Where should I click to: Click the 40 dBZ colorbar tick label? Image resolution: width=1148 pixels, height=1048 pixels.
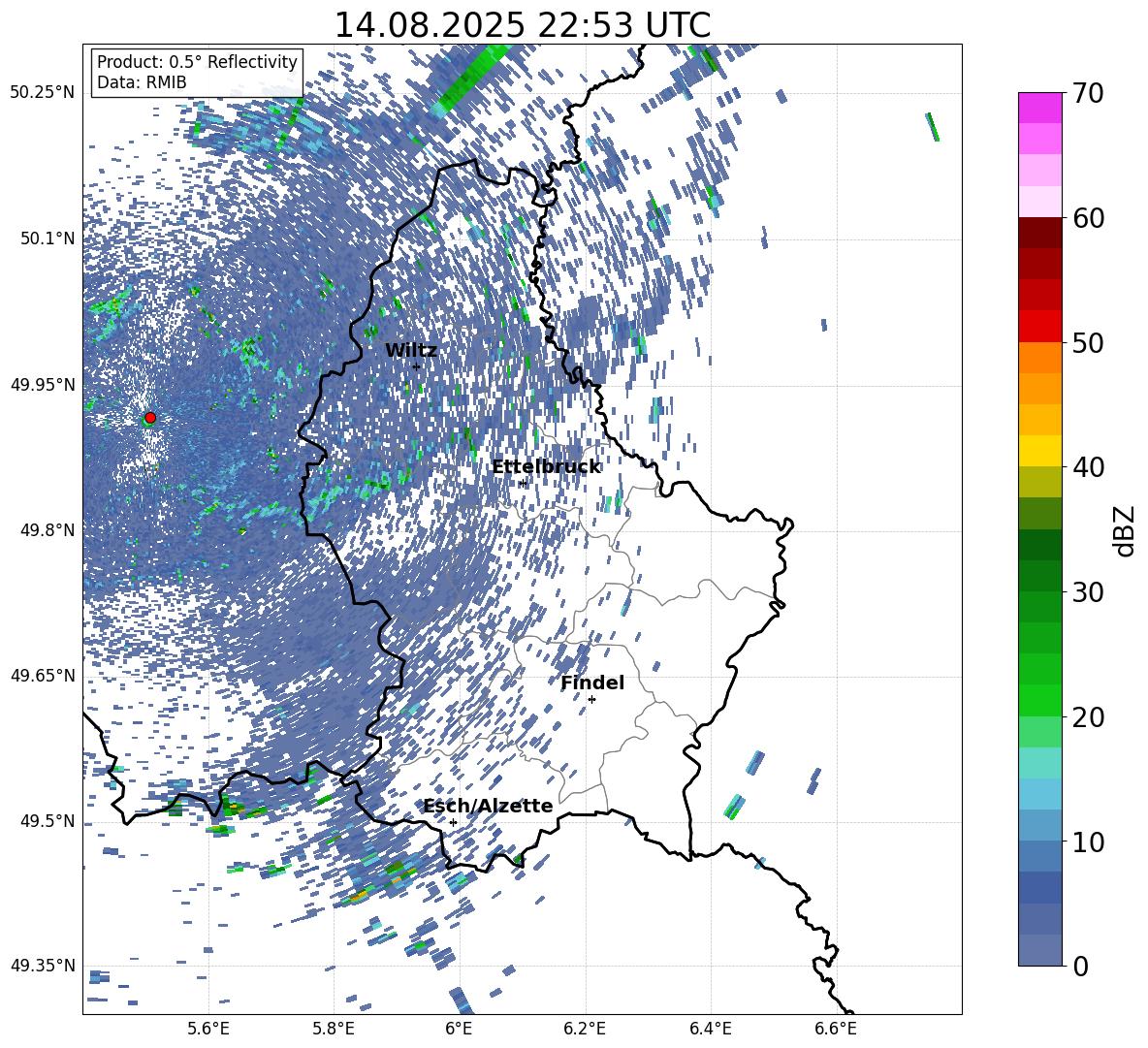tap(1088, 467)
